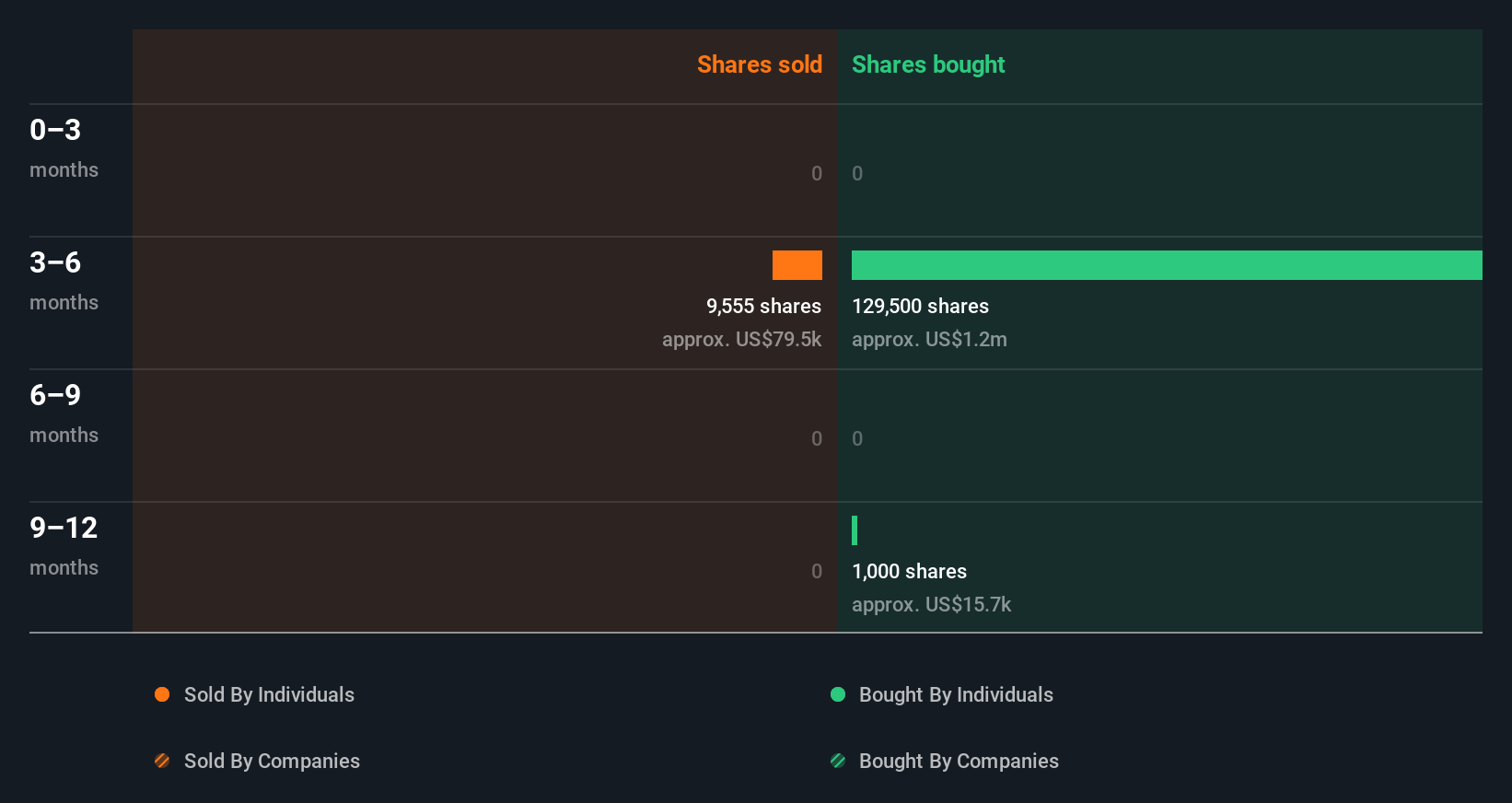
Task: Click the striped Sold By Companies legend icon
Action: [162, 761]
